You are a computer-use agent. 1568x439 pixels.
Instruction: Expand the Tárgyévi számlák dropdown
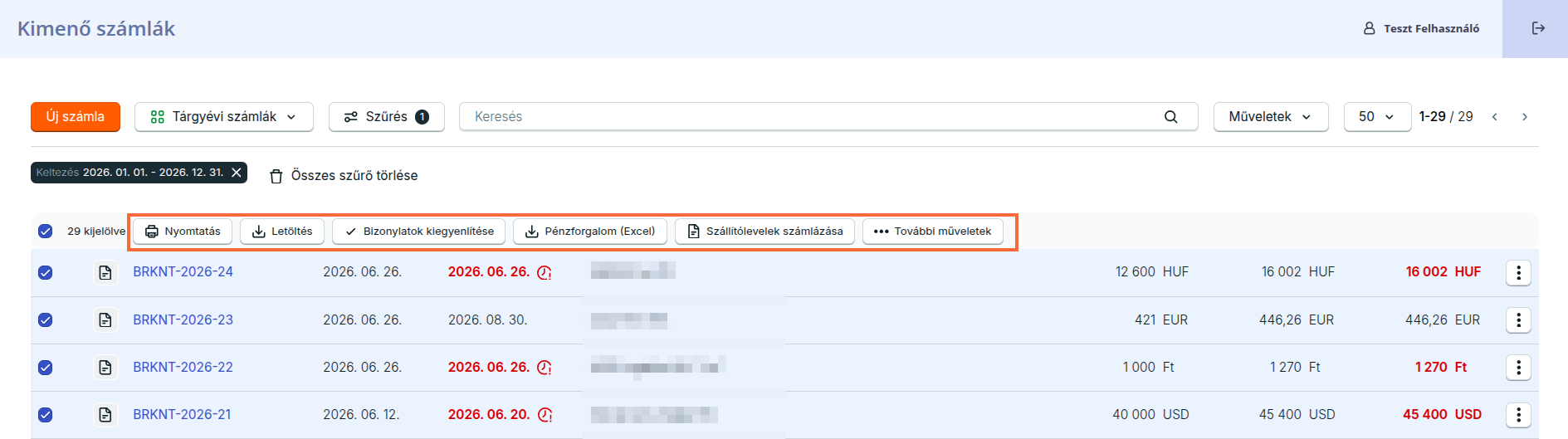[224, 117]
